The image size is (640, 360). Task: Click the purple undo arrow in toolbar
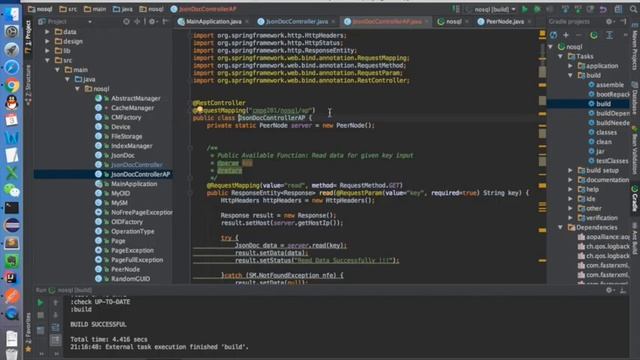click(603, 9)
